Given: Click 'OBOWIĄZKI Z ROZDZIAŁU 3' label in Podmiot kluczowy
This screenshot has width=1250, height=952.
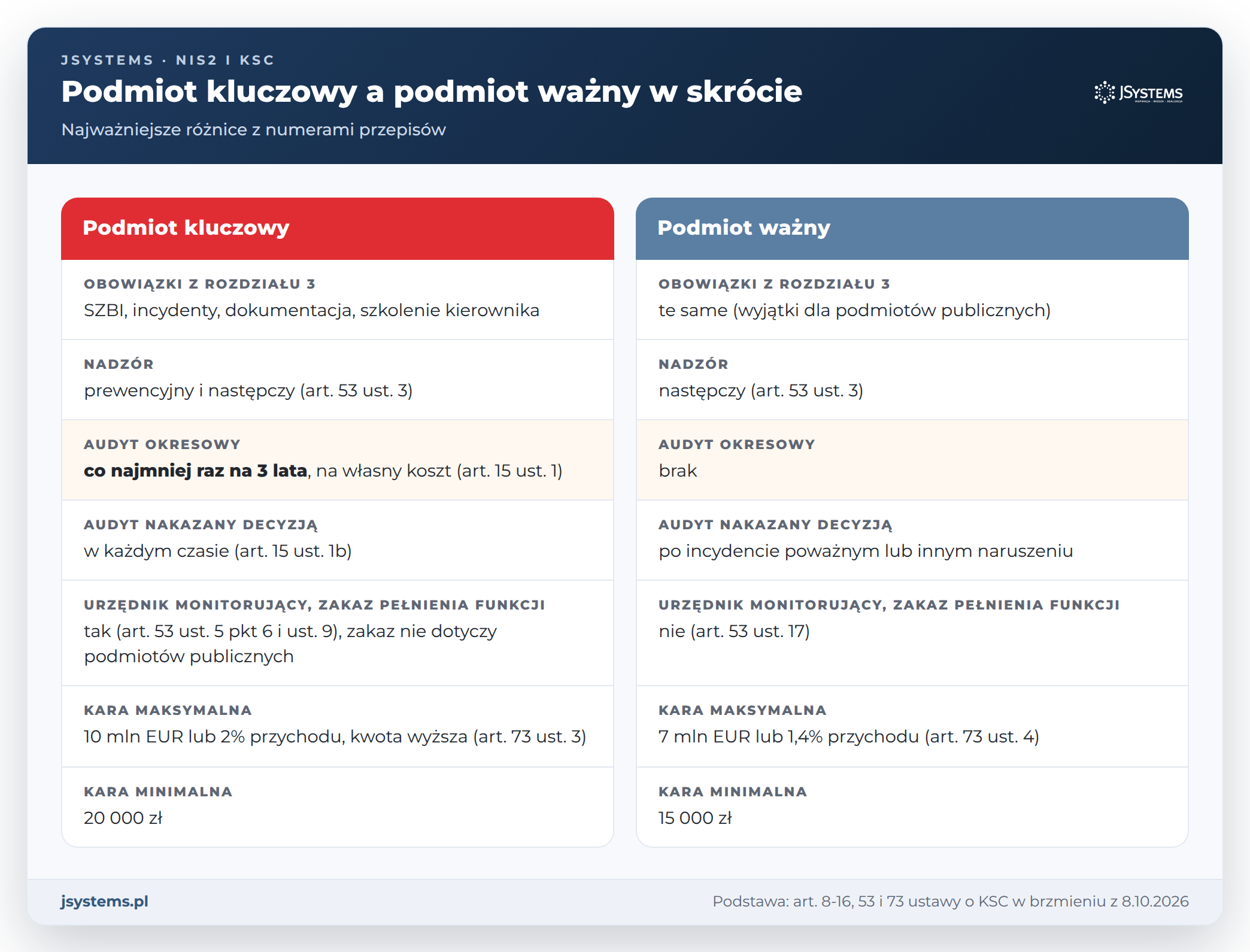Looking at the screenshot, I should (199, 284).
